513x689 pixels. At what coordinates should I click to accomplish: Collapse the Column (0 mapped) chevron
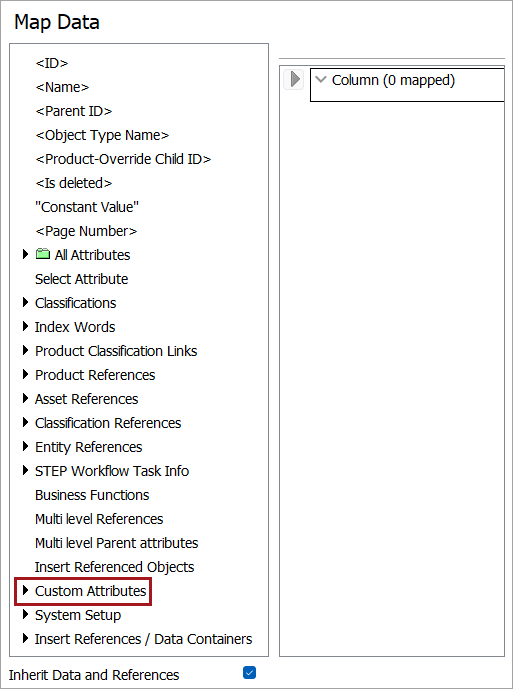pyautogui.click(x=321, y=80)
